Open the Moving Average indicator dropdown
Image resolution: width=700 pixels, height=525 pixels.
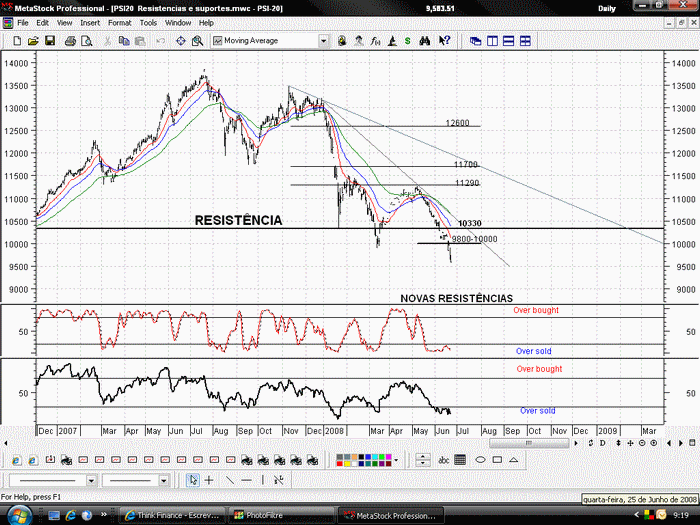pyautogui.click(x=323, y=41)
